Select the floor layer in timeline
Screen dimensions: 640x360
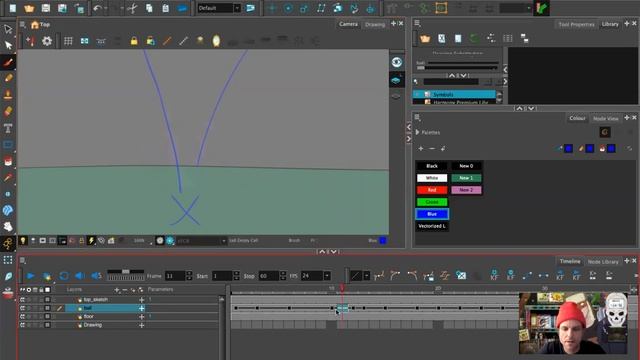[89, 317]
